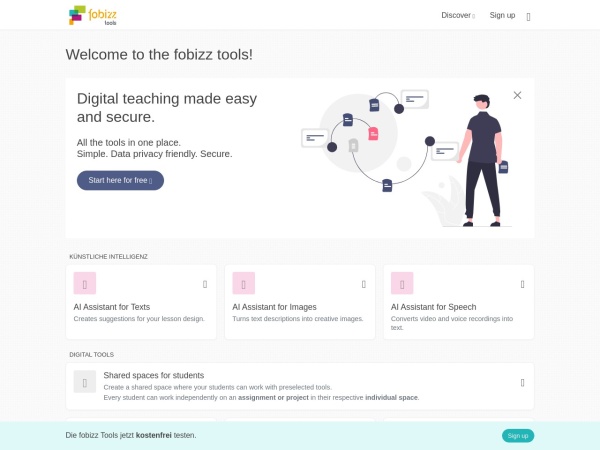Click the AI Assistant for Texts pink icon

click(85, 283)
